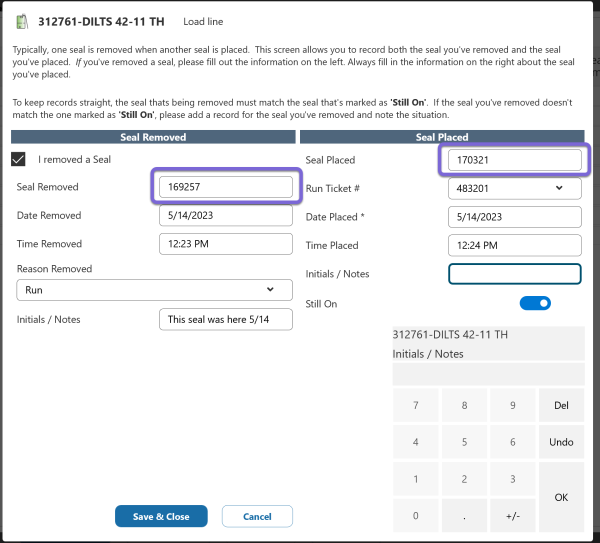Cancel the seal entry dialog
The height and width of the screenshot is (543, 600).
coord(257,516)
